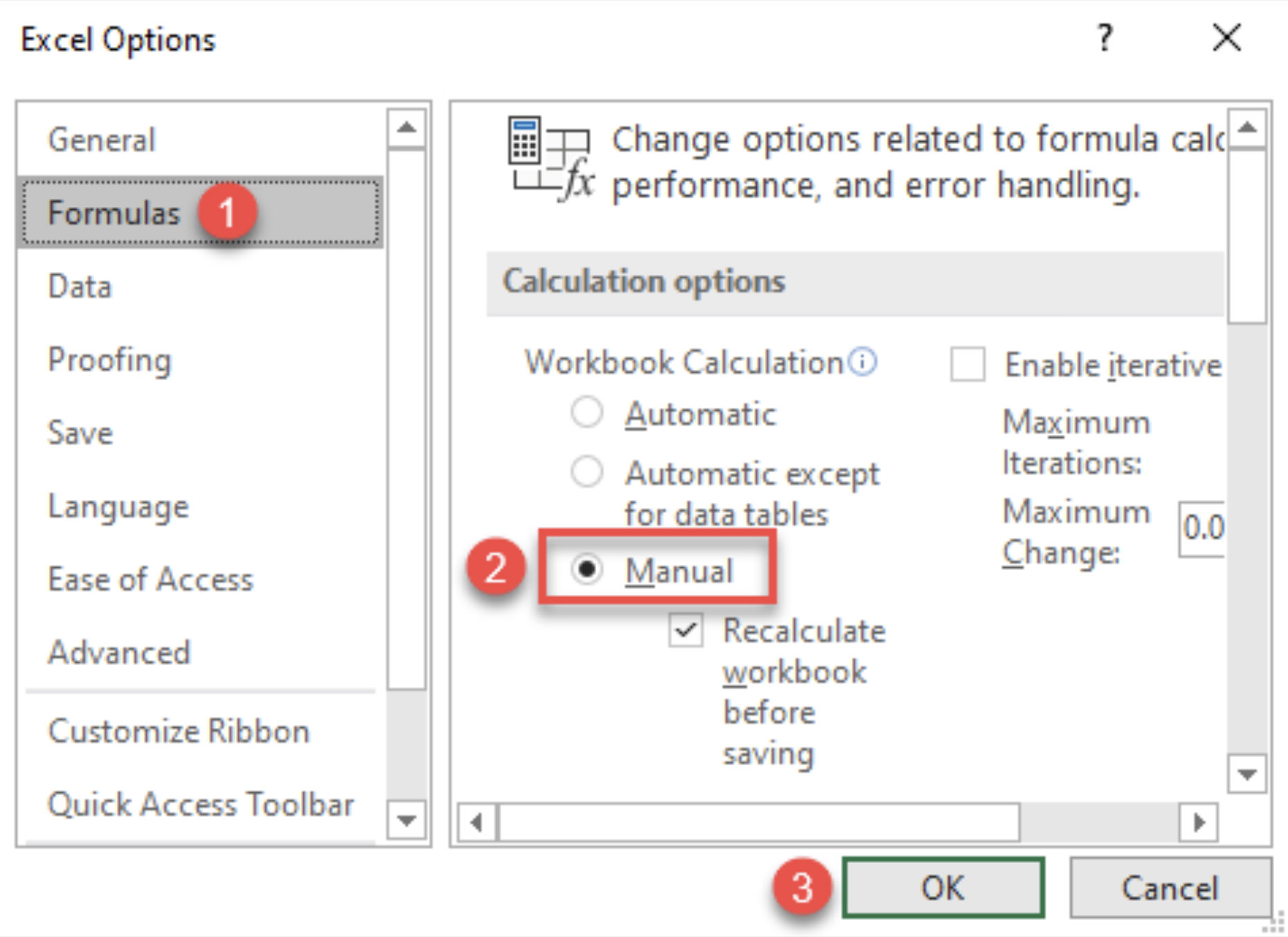This screenshot has height=937, width=1288.
Task: Enable iterative calculation checkbox
Action: point(968,364)
